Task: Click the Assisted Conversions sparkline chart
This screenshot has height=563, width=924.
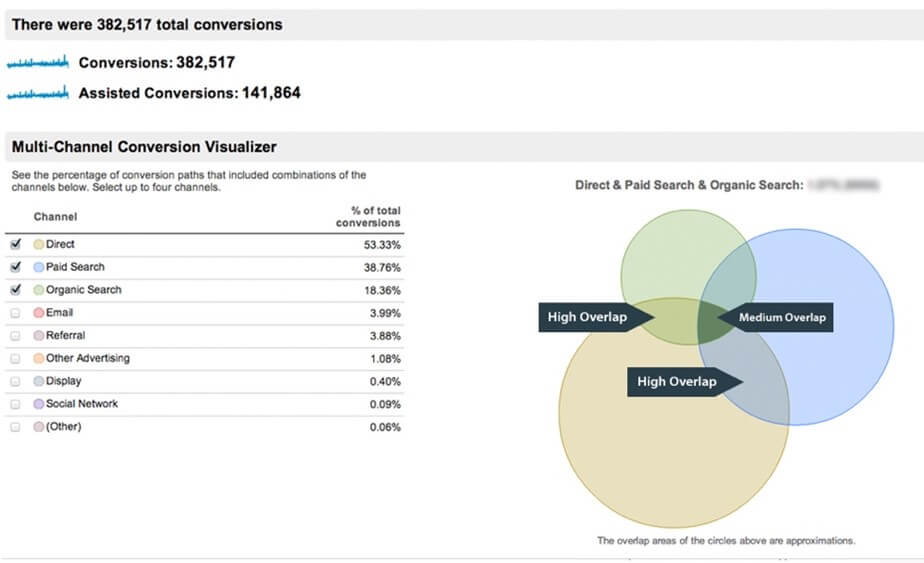Action: click(38, 93)
